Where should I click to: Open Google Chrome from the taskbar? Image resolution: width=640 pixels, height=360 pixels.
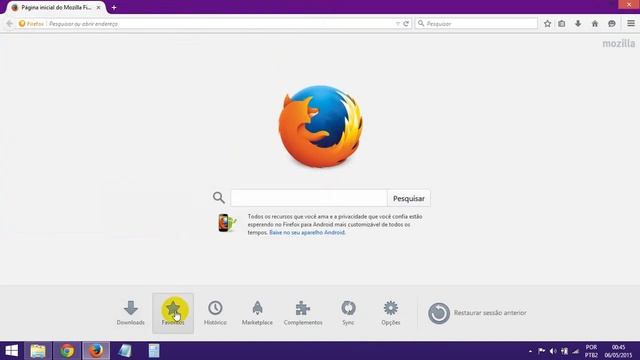(67, 351)
